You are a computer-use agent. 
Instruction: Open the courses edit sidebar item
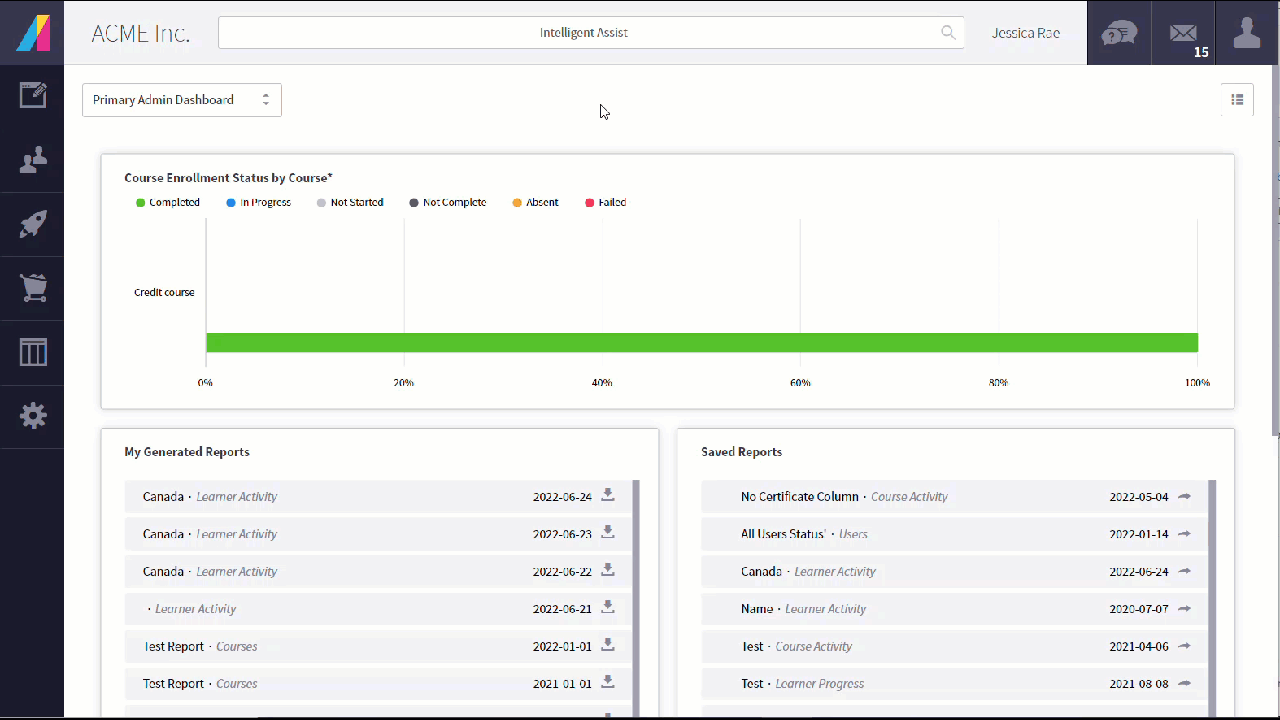coord(33,96)
